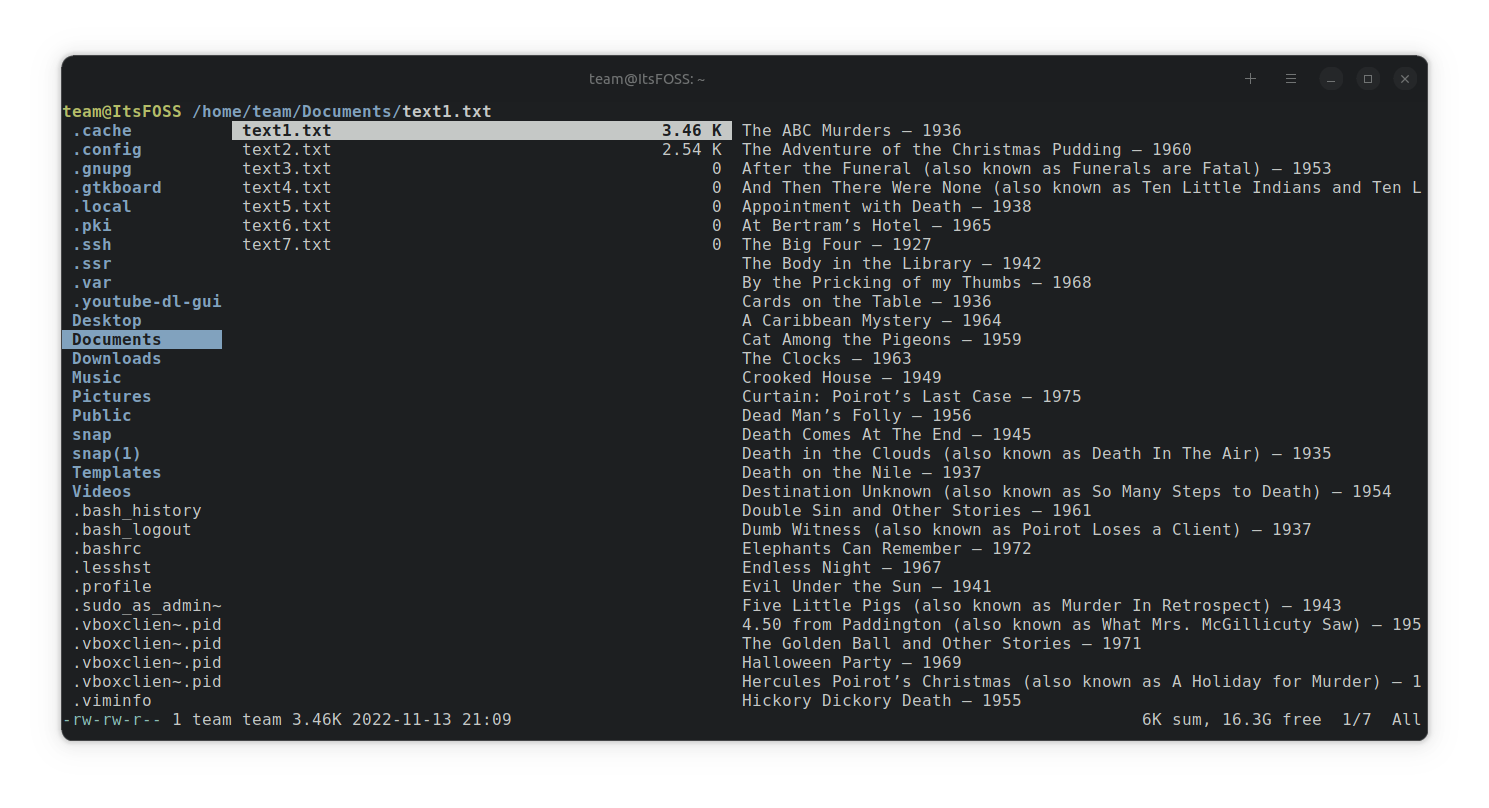
Task: Open the .ssh directory
Action: pyautogui.click(x=93, y=244)
